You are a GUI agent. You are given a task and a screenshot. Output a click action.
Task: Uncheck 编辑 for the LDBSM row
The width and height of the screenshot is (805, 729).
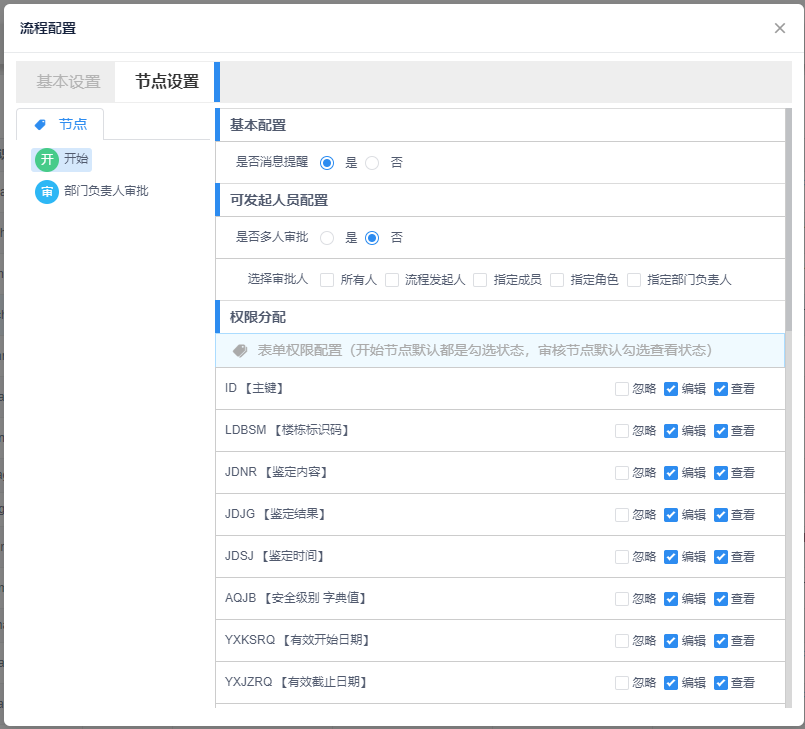coord(671,431)
